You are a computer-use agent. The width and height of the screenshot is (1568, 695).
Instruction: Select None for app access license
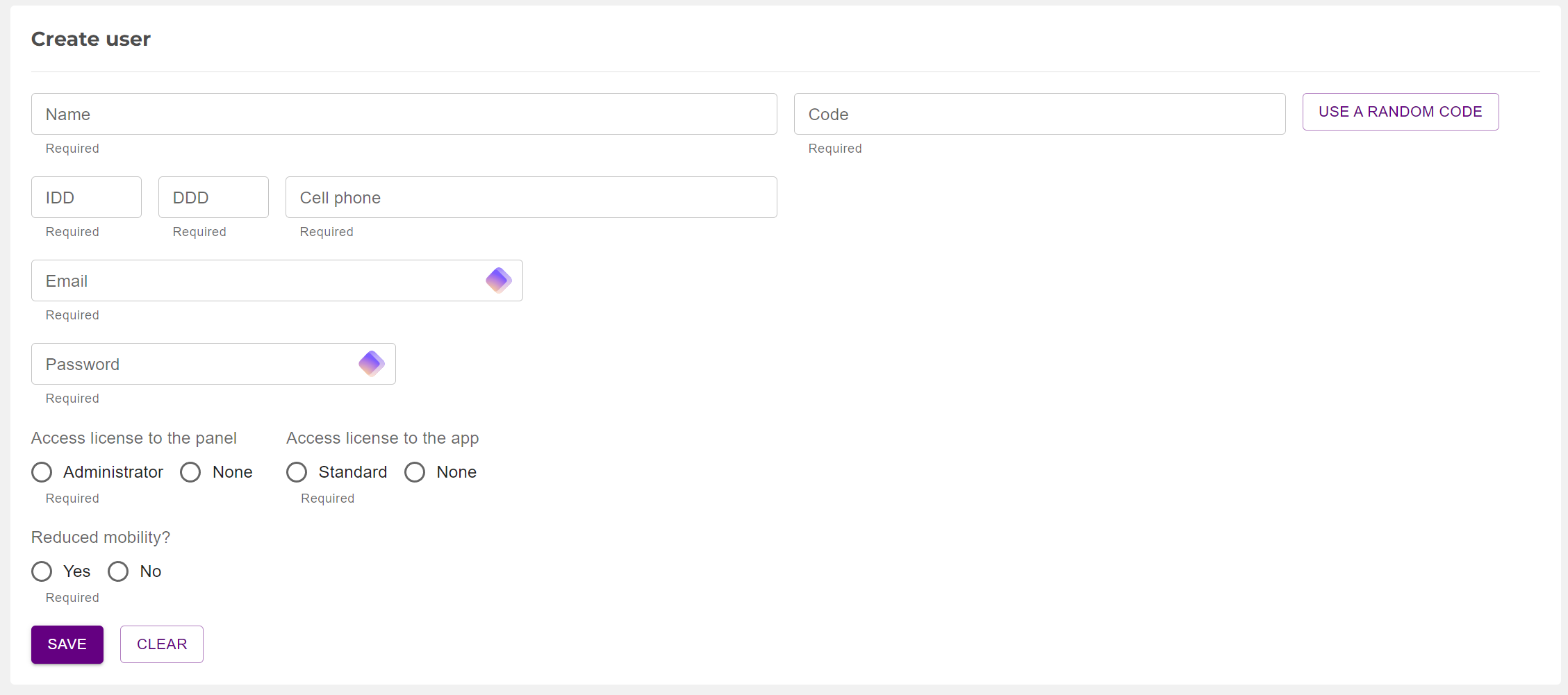[415, 472]
